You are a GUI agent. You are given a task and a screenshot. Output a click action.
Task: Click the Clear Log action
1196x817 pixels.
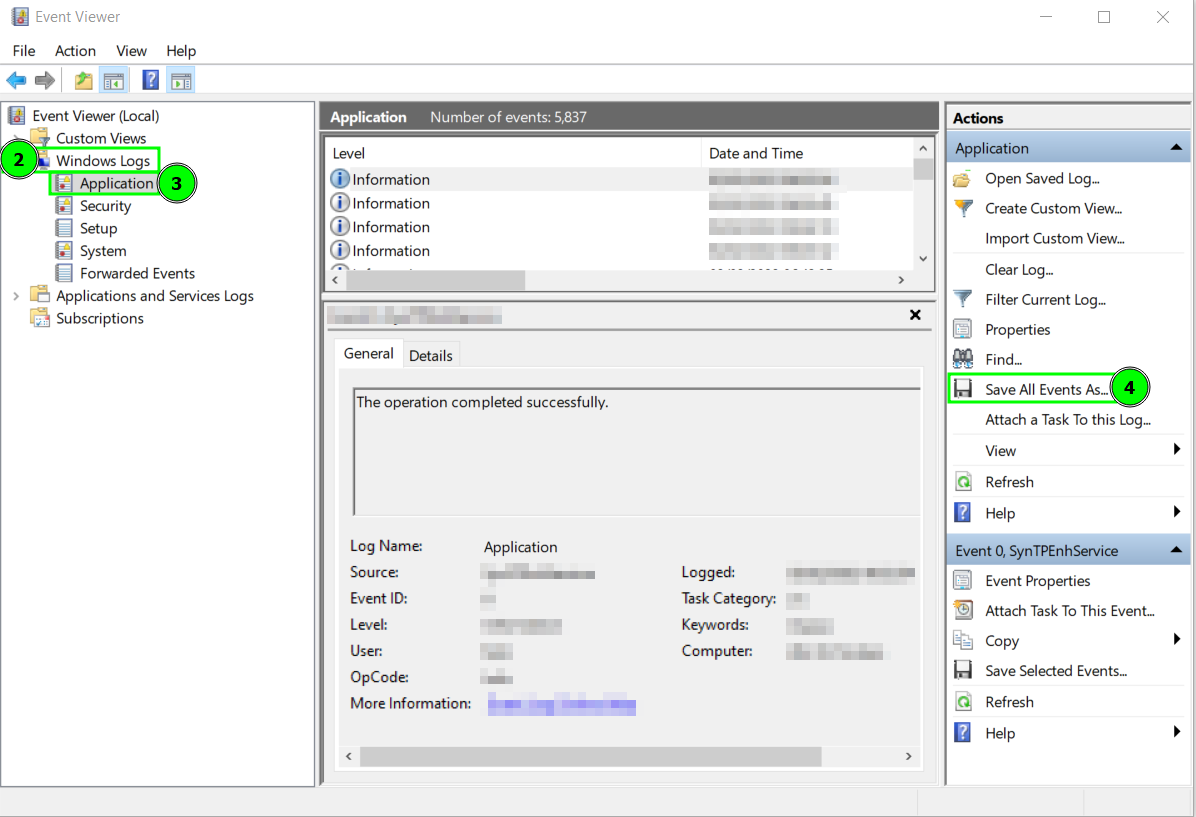coord(1017,269)
